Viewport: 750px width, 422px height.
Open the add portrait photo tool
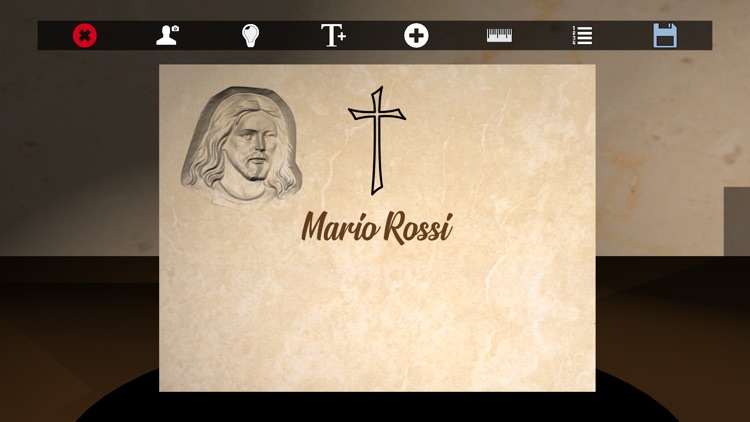tap(167, 35)
